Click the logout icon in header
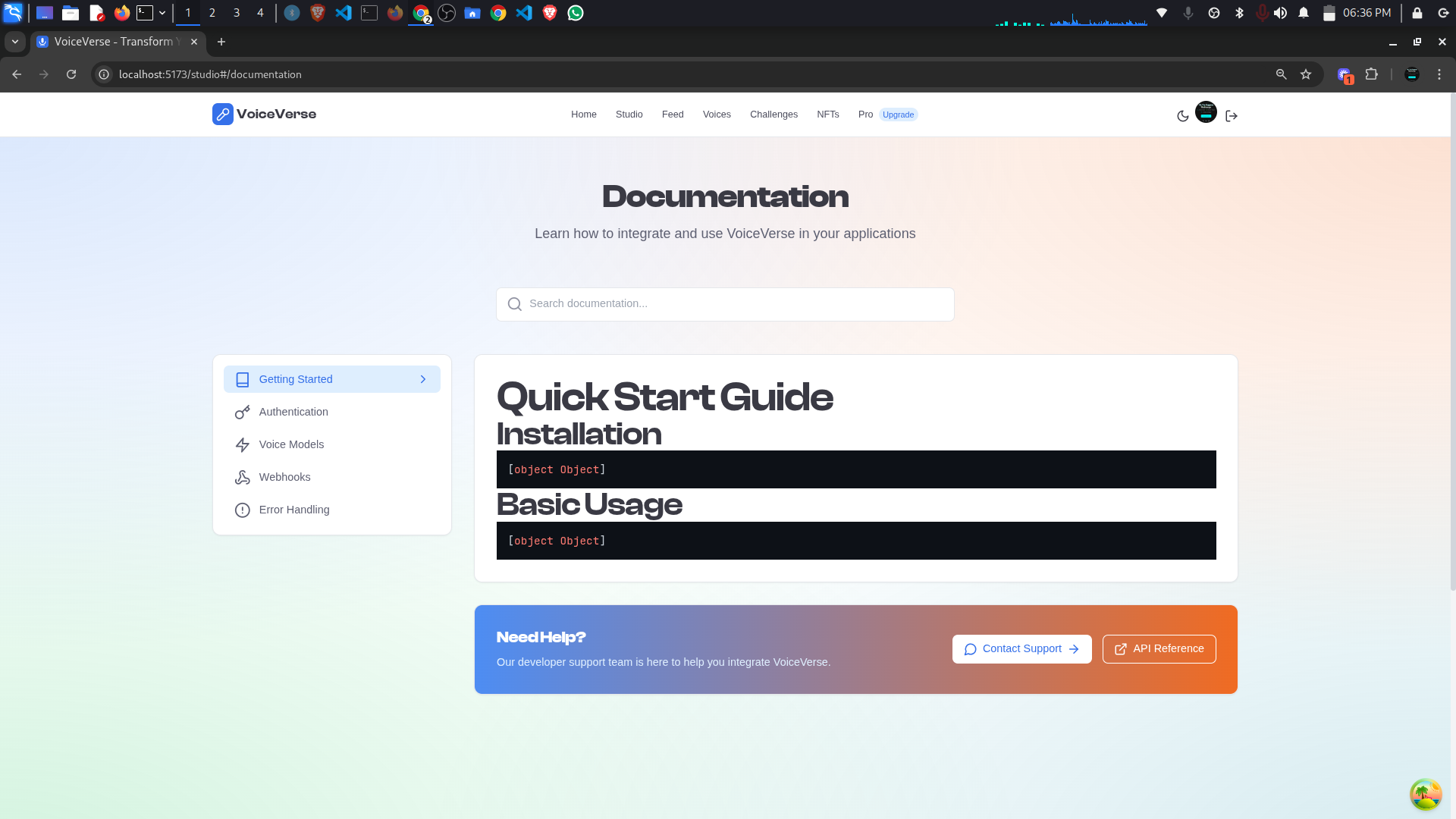Viewport: 1456px width, 819px height. click(1232, 116)
